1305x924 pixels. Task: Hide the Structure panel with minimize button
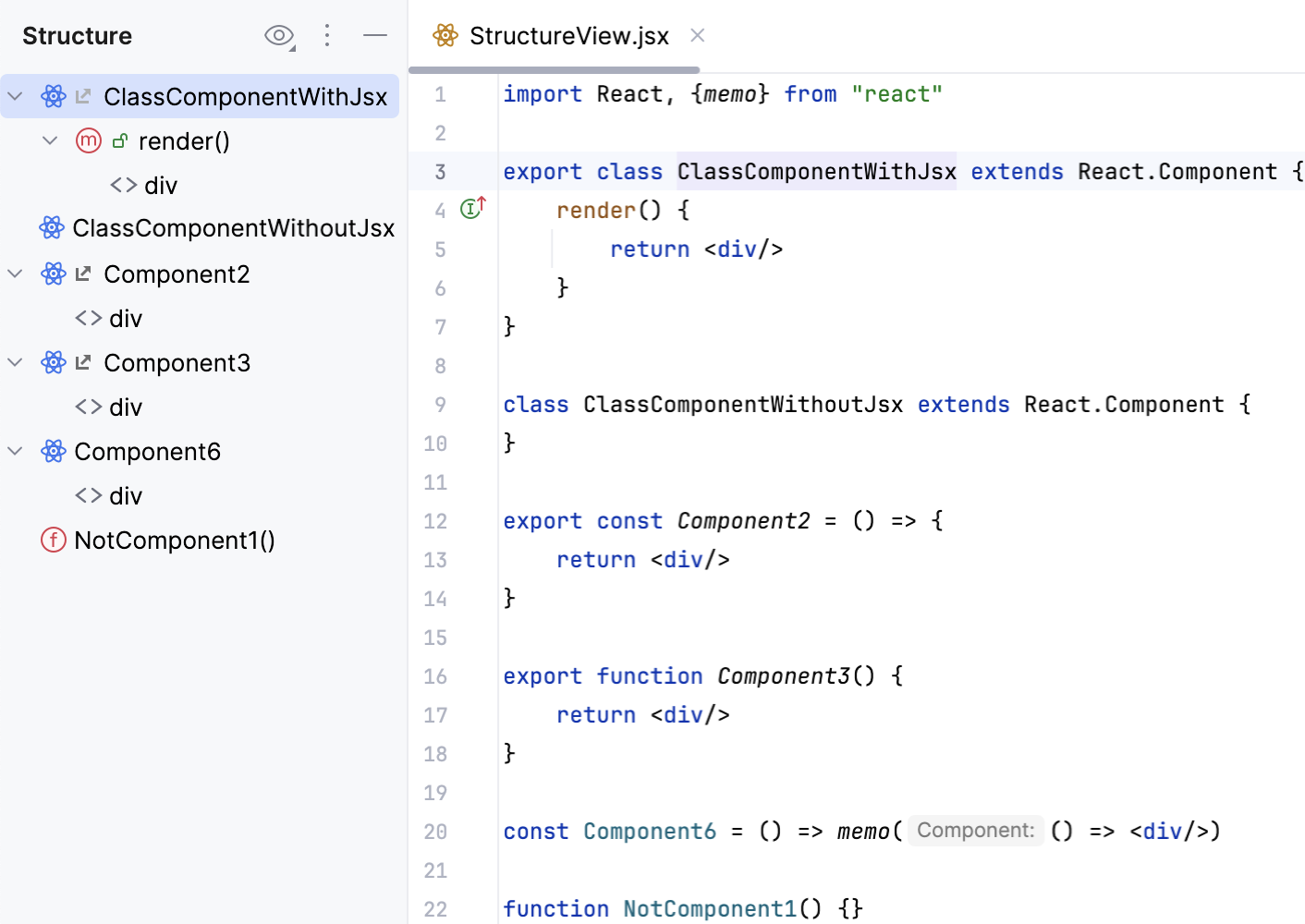(375, 35)
